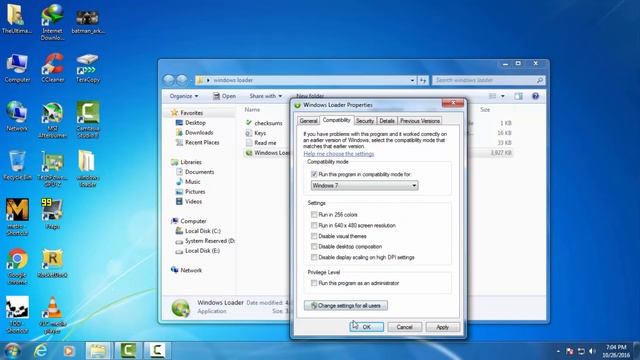Select Documents under Libraries
The width and height of the screenshot is (640, 360).
click(195, 172)
